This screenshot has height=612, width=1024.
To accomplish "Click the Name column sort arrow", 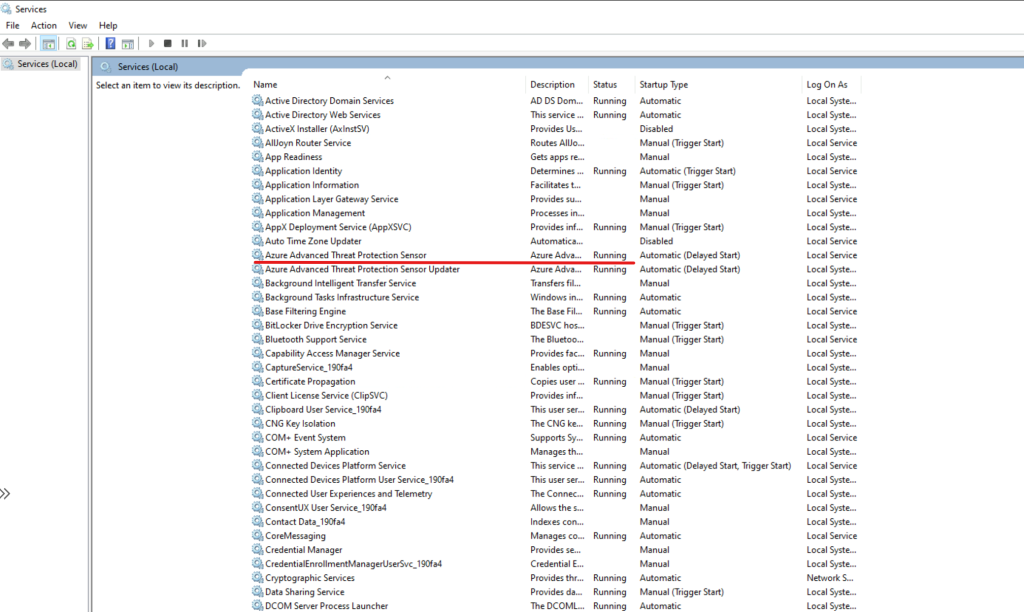I will [389, 76].
